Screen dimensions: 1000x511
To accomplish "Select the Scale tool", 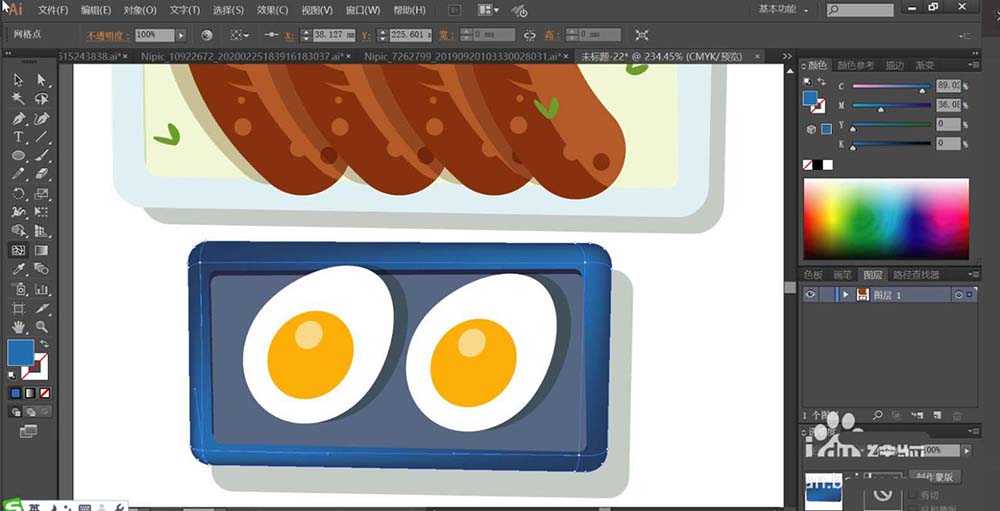I will [x=41, y=193].
